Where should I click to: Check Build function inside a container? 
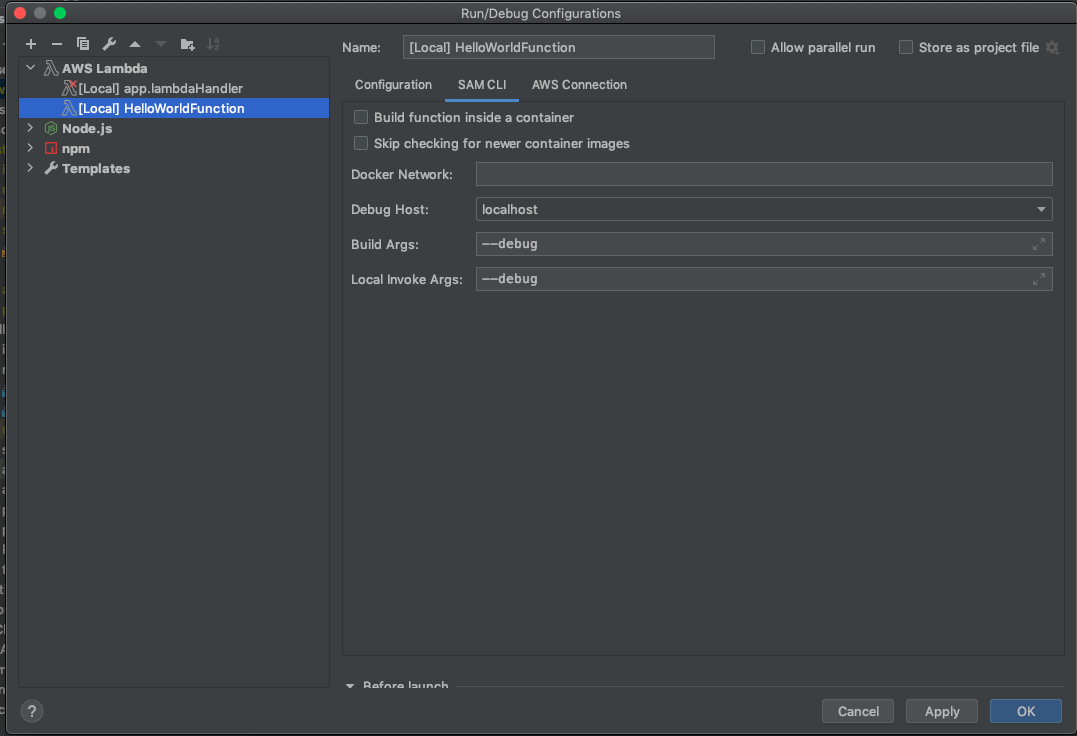pyautogui.click(x=361, y=117)
